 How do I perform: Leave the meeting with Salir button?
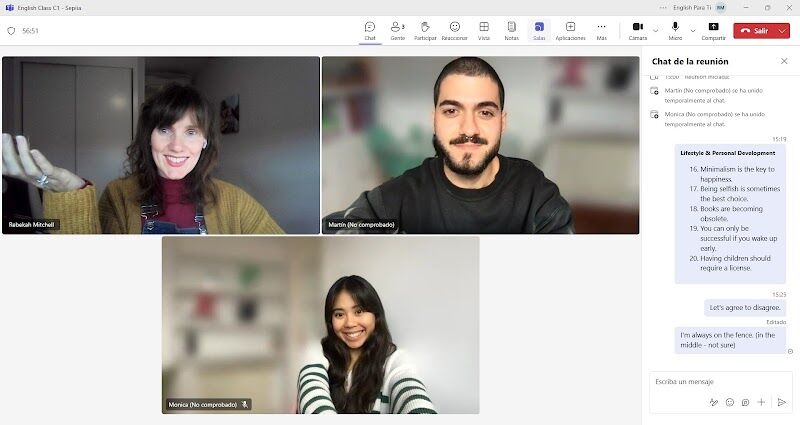753,30
